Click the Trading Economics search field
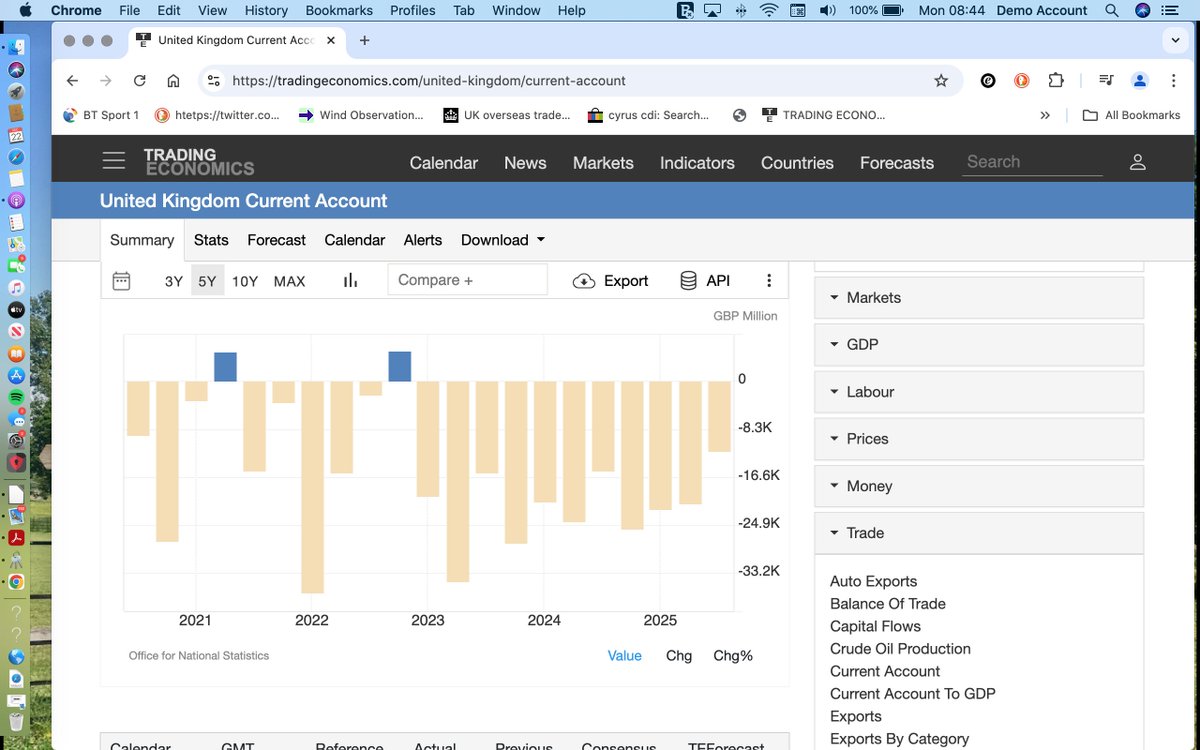1200x750 pixels. [1032, 162]
